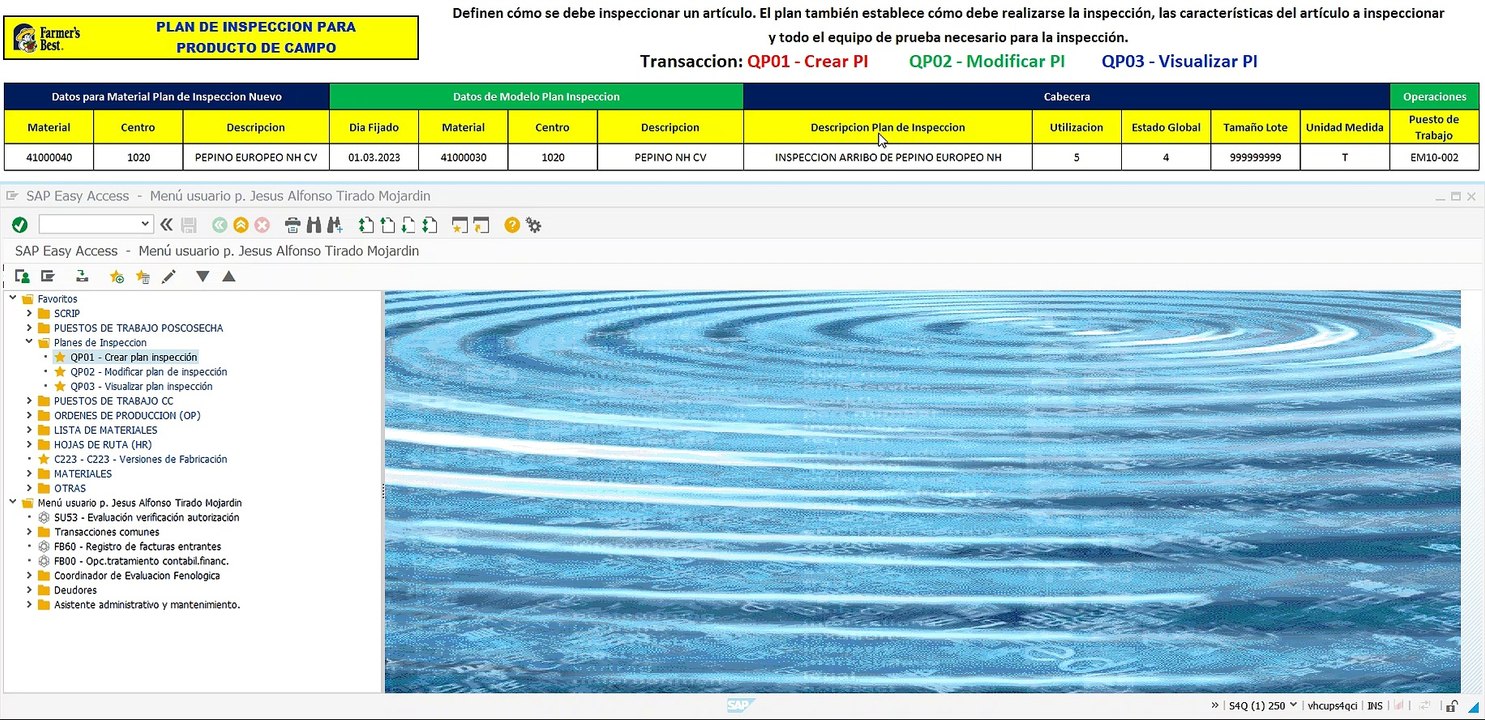
Task: Click Add to Favorites star icon
Action: pos(117,276)
